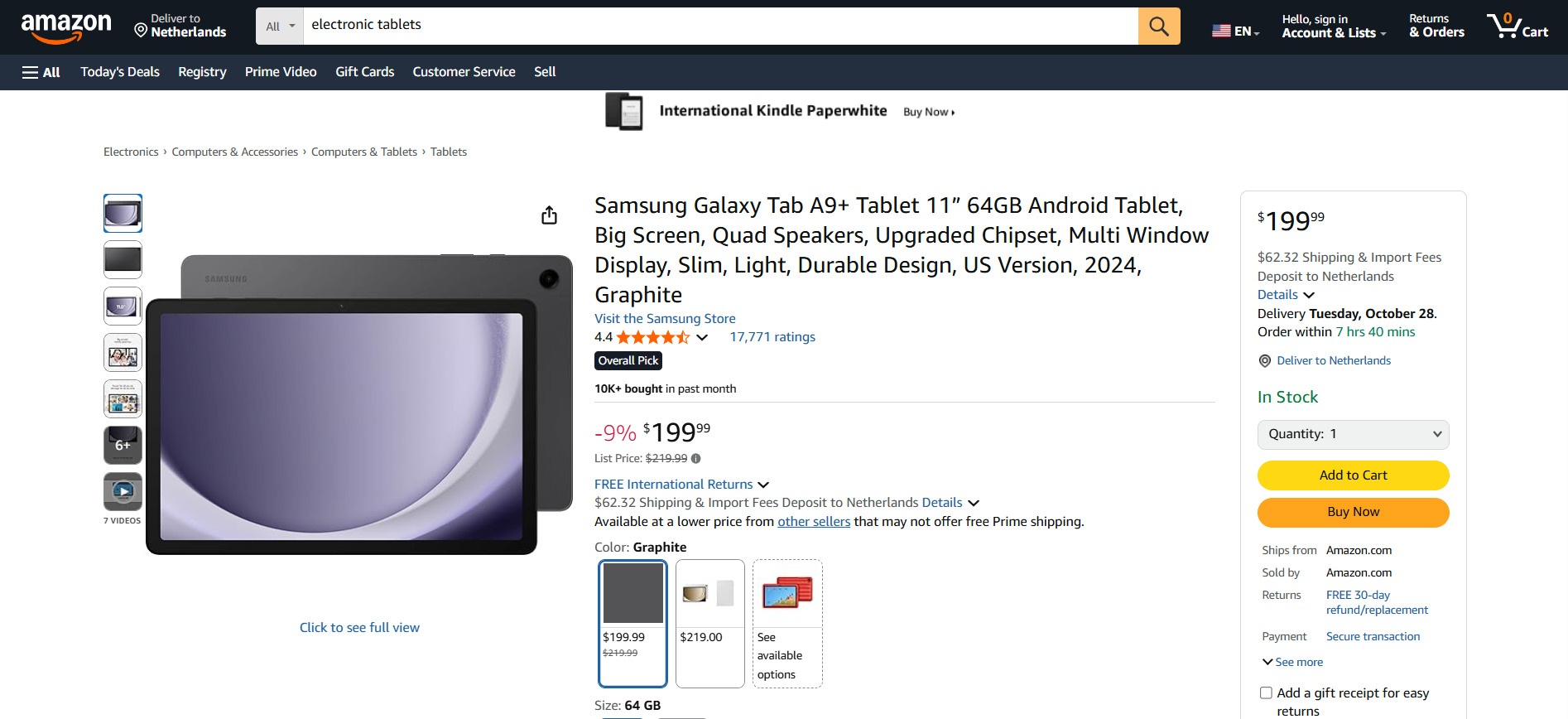Click the Add to Cart button
Viewport: 1568px width, 719px height.
[1353, 475]
